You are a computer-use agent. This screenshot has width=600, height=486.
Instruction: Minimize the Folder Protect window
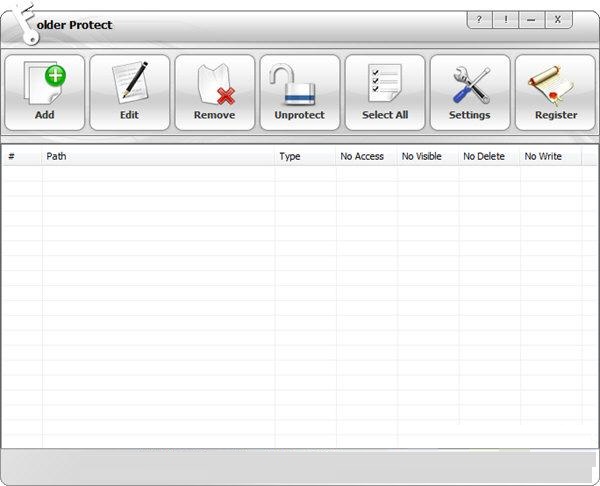(532, 19)
